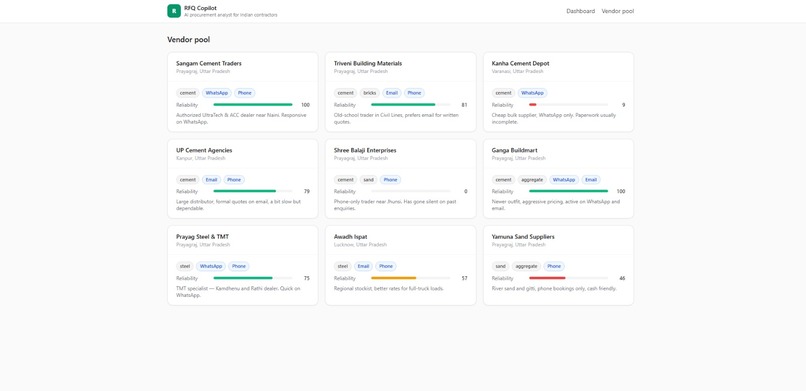Click Email tag on Awadh Ispat

363,266
